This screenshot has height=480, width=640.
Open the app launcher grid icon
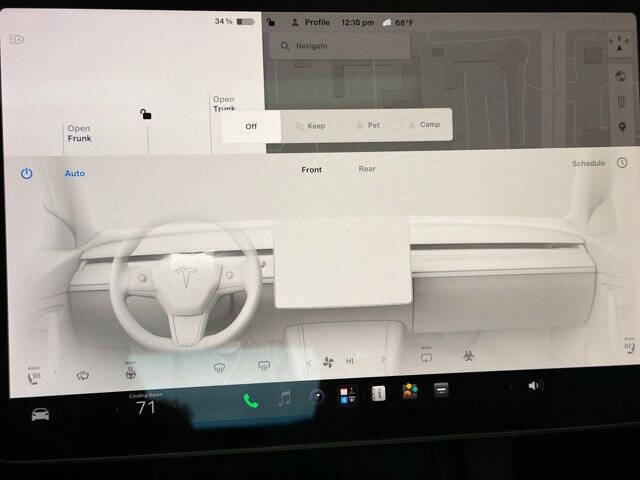(348, 395)
